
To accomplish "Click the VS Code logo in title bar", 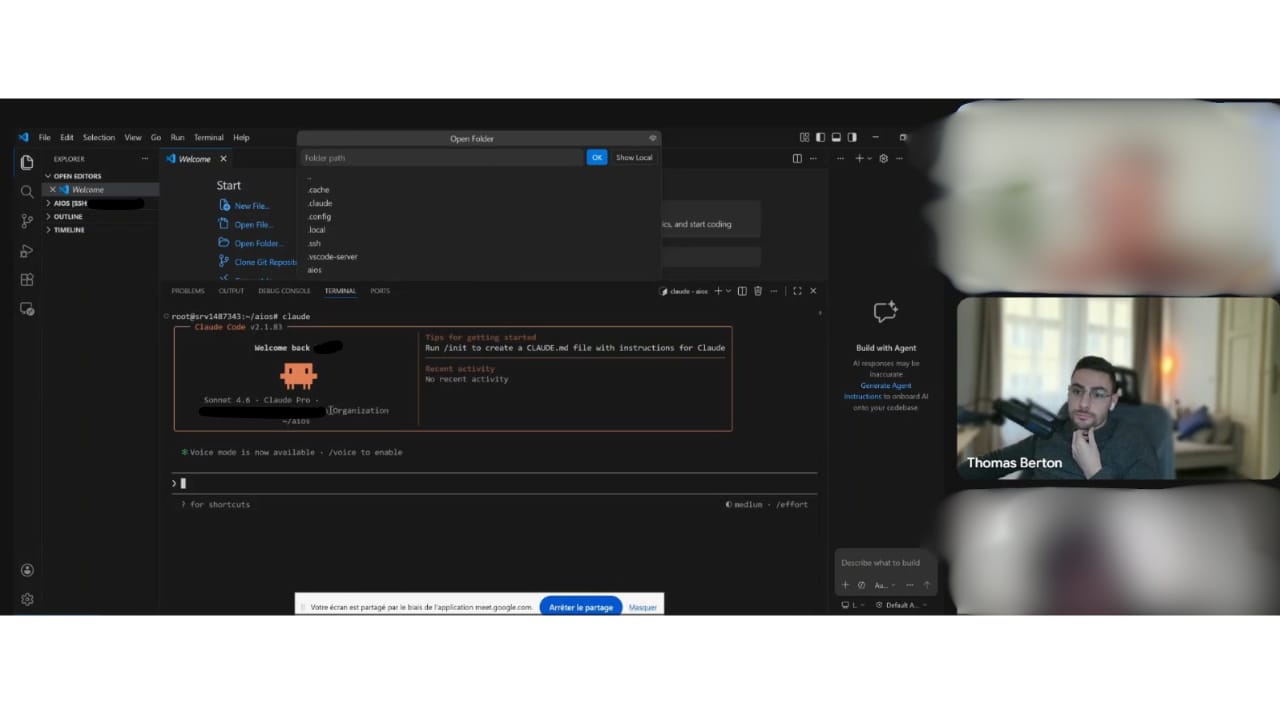I will click(x=23, y=137).
